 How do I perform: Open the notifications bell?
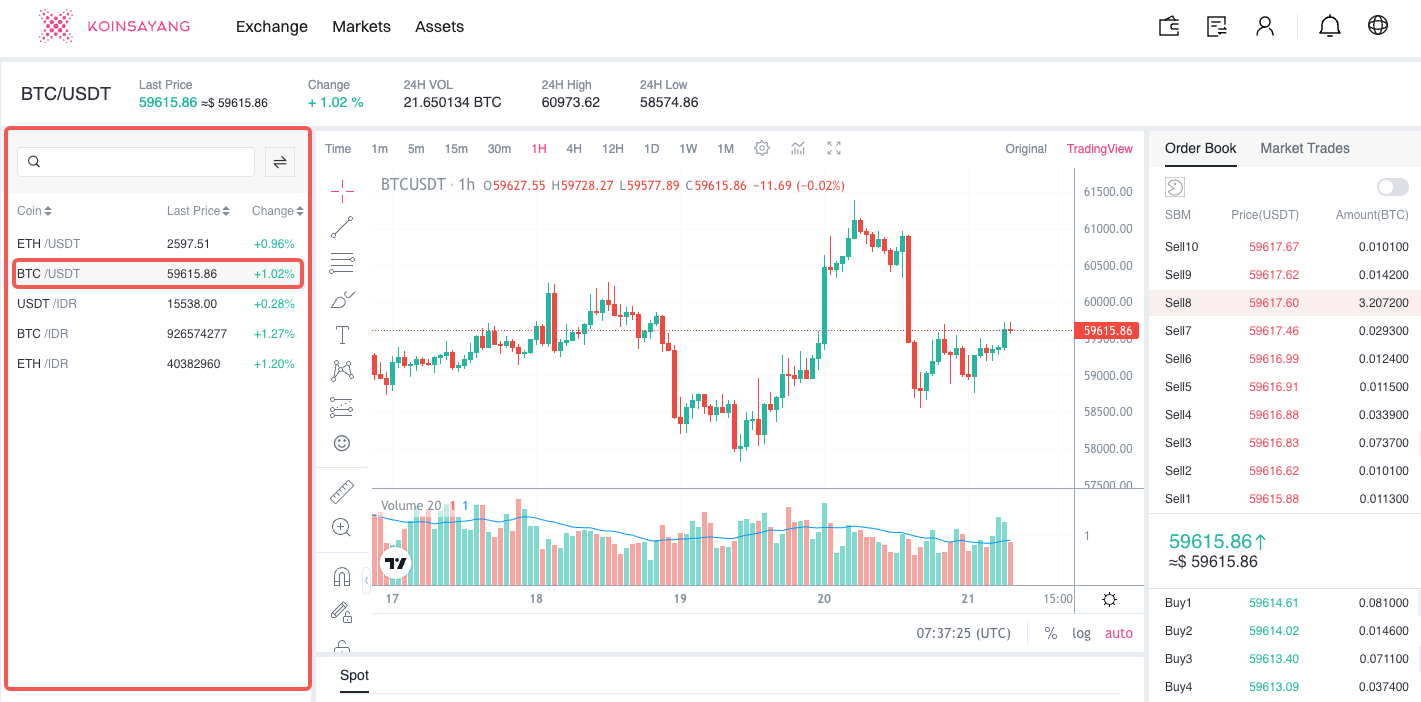click(x=1329, y=26)
